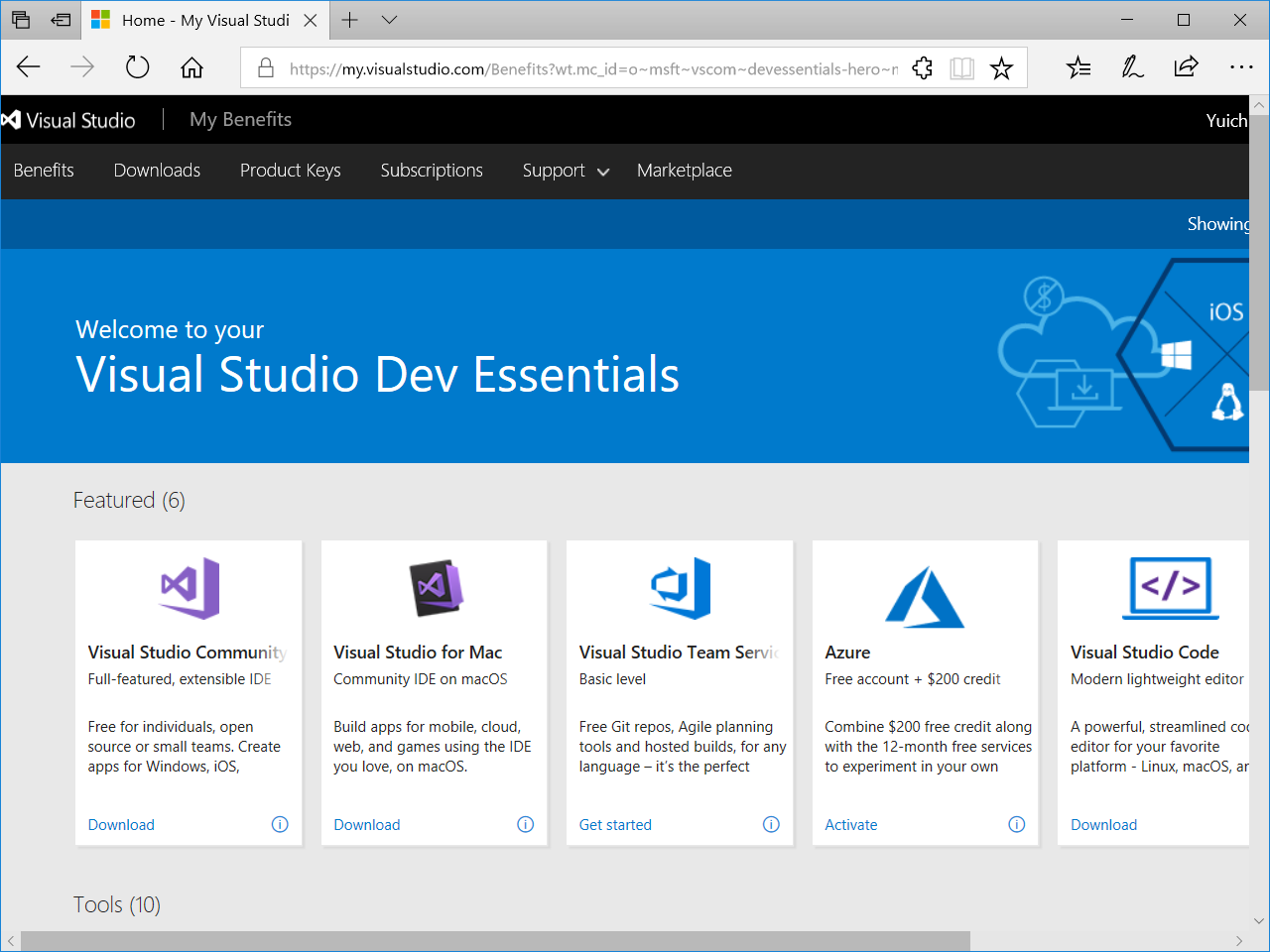Viewport: 1270px width, 952px height.
Task: Show info for Visual Studio Community
Action: 280,825
